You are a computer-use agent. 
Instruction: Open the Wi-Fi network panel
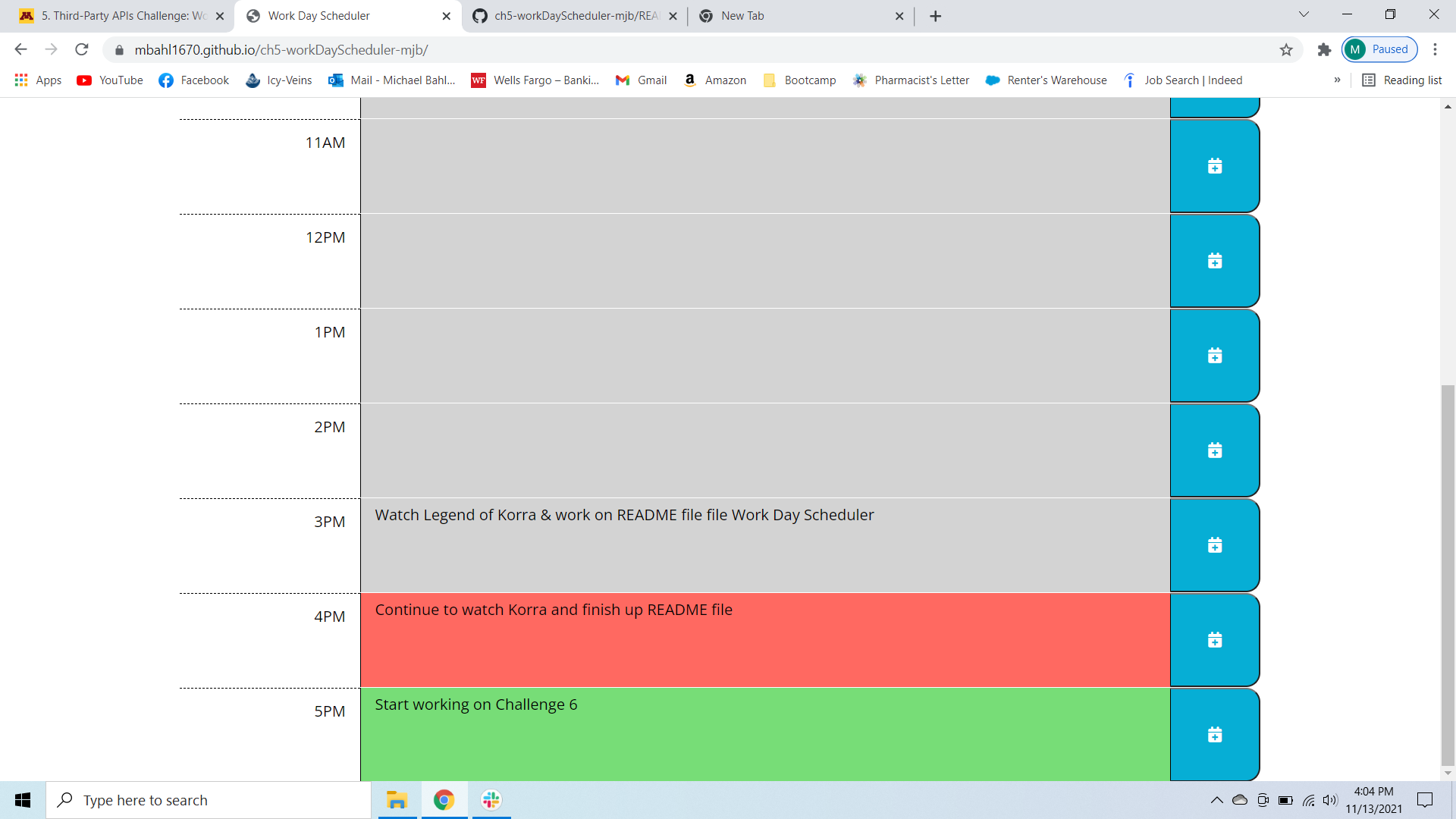coord(1309,800)
